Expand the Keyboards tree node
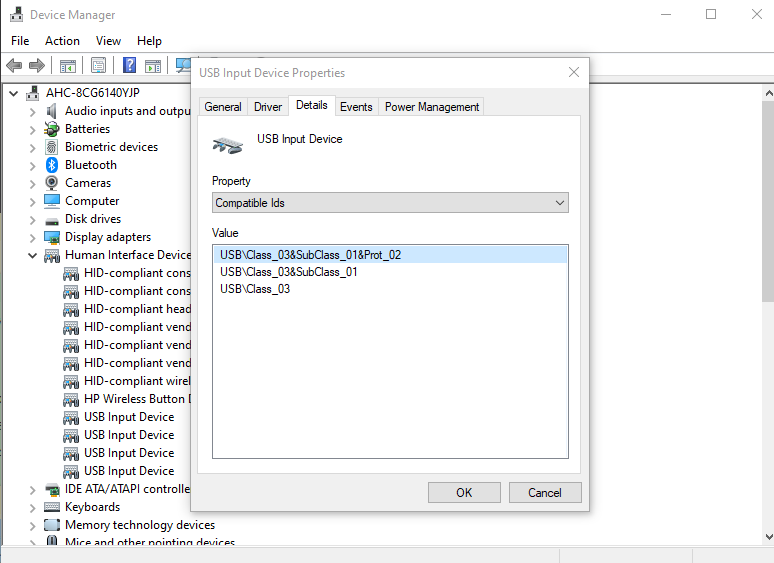Viewport: 774px width, 563px height. (32, 507)
